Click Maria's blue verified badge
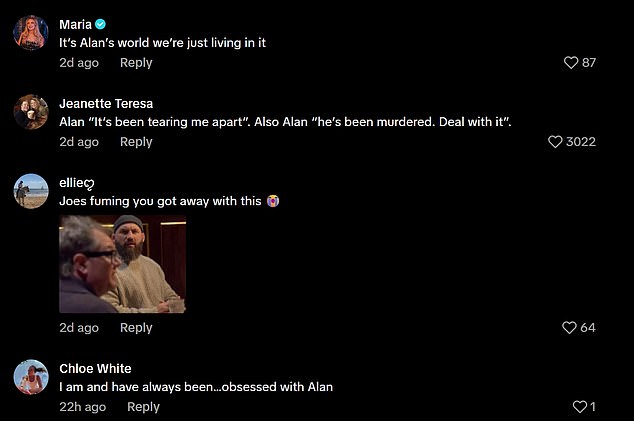The height and width of the screenshot is (421, 634). [x=100, y=24]
